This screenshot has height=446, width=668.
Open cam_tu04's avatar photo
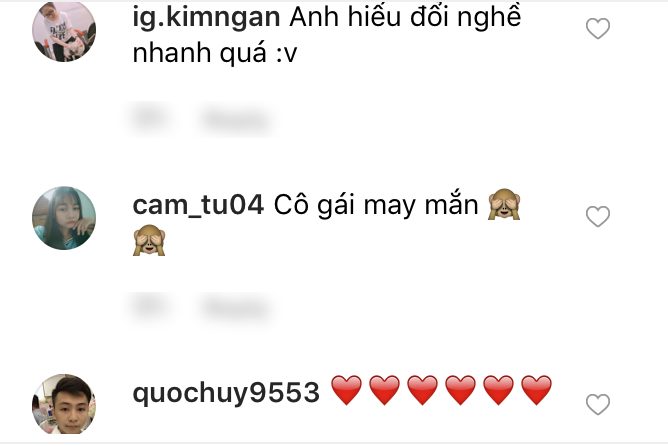(64, 218)
